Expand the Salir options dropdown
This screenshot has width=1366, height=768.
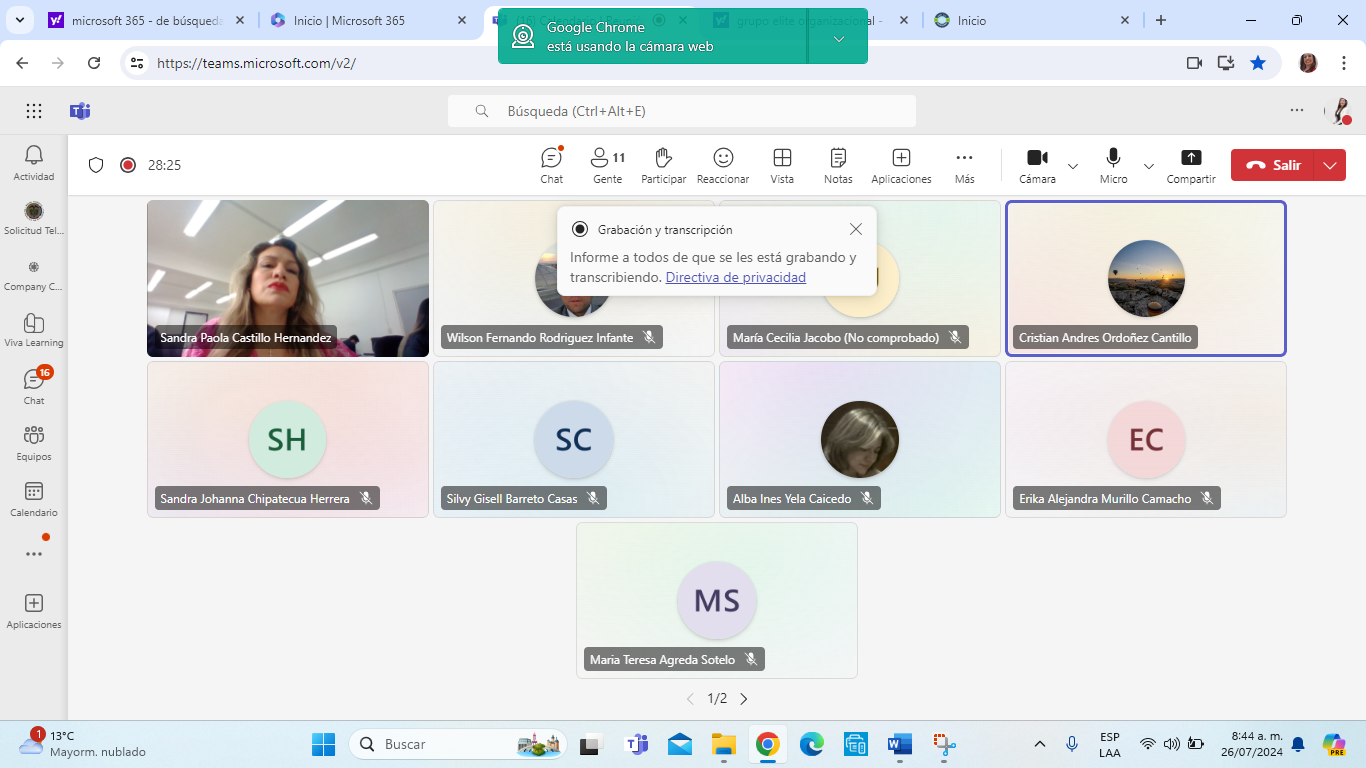pos(1330,165)
